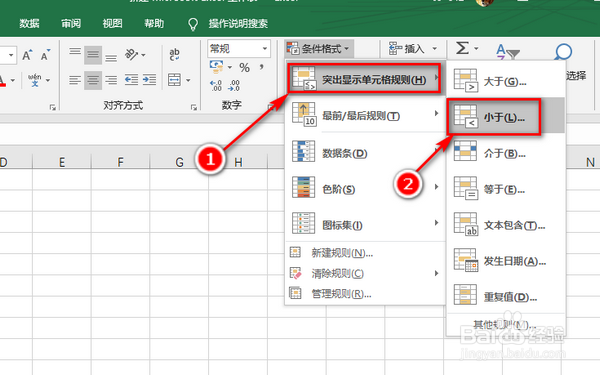This screenshot has height=375, width=600.
Task: Open 对齐方式 dialog launcher
Action: pos(194,108)
